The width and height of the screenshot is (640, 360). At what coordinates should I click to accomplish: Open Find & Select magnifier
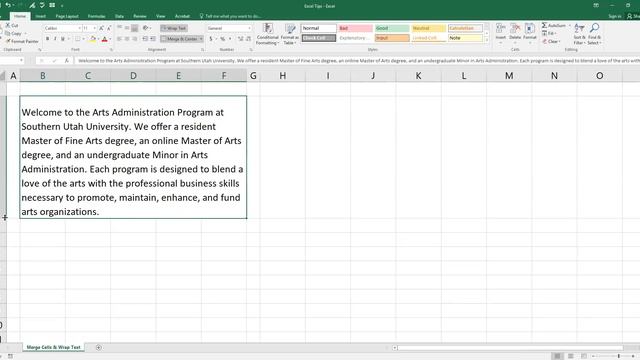coord(594,34)
